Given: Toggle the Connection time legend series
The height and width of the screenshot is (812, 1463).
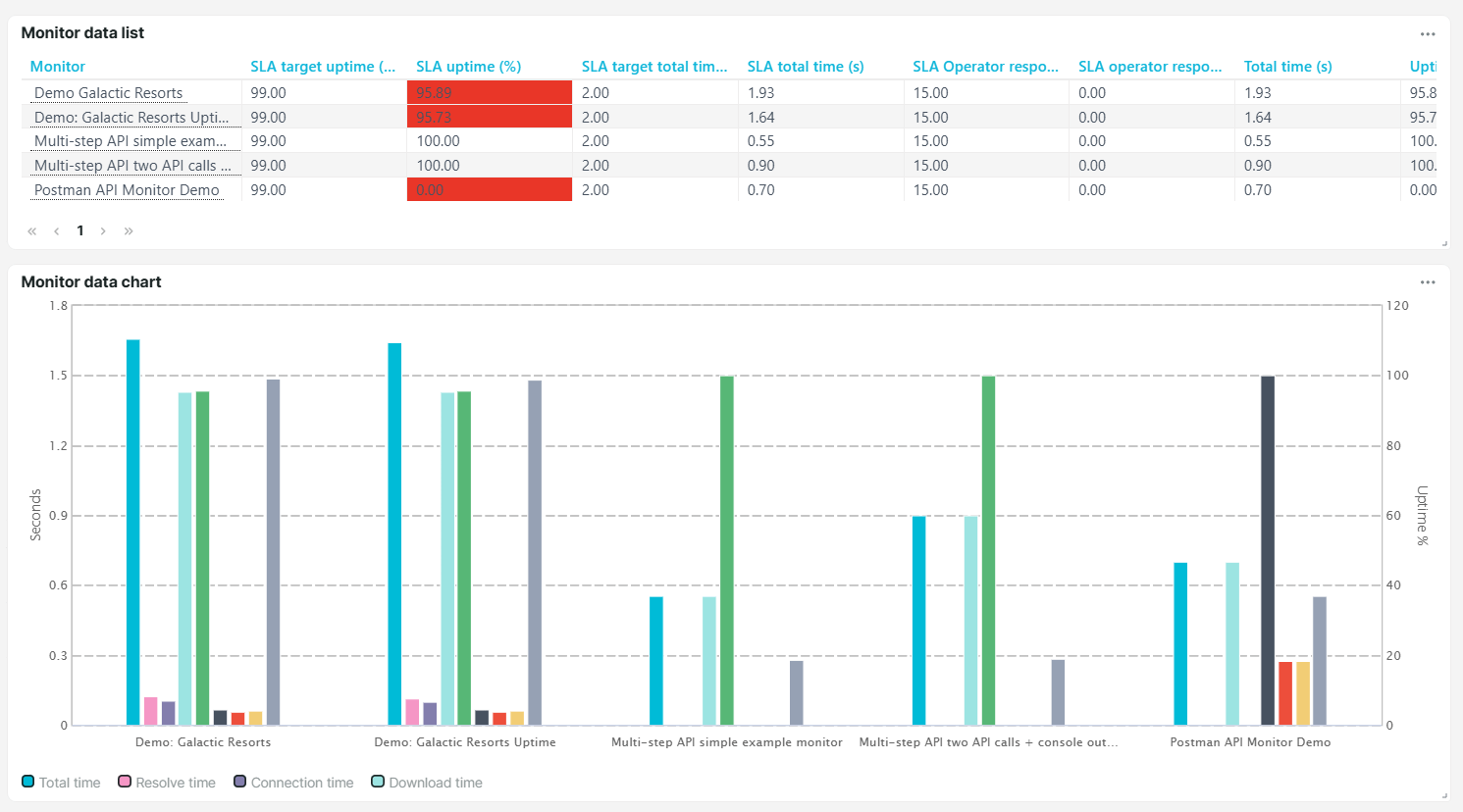Looking at the screenshot, I should [x=293, y=783].
